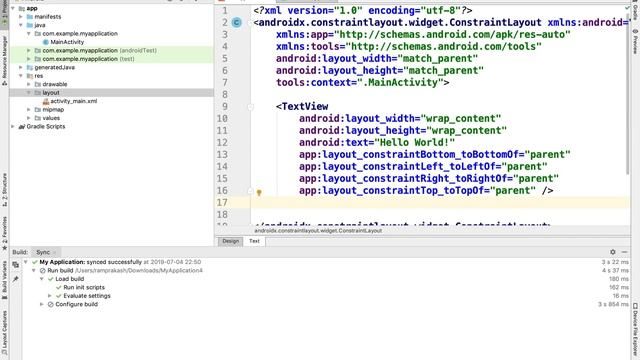Image resolution: width=640 pixels, height=360 pixels.
Task: Select MainActivity in project tree
Action: (x=67, y=42)
